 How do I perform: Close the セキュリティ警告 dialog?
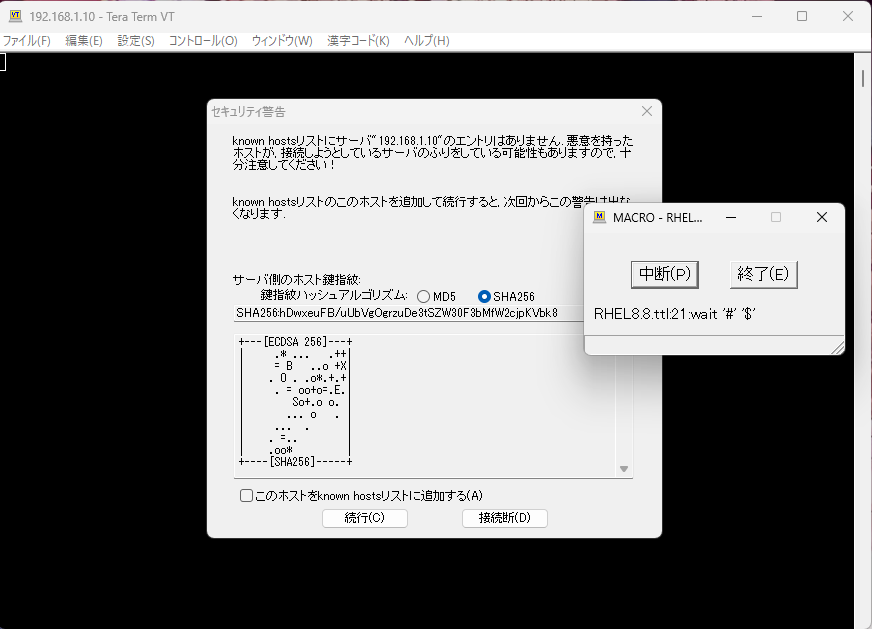point(647,111)
